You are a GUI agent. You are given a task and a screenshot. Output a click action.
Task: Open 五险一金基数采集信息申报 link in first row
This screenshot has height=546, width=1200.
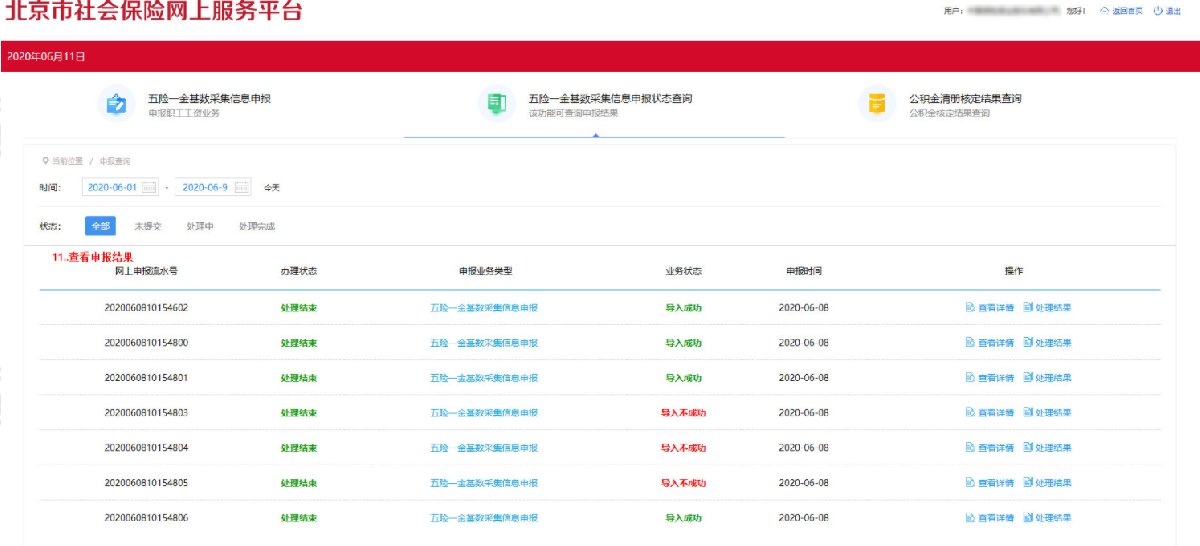pos(484,308)
